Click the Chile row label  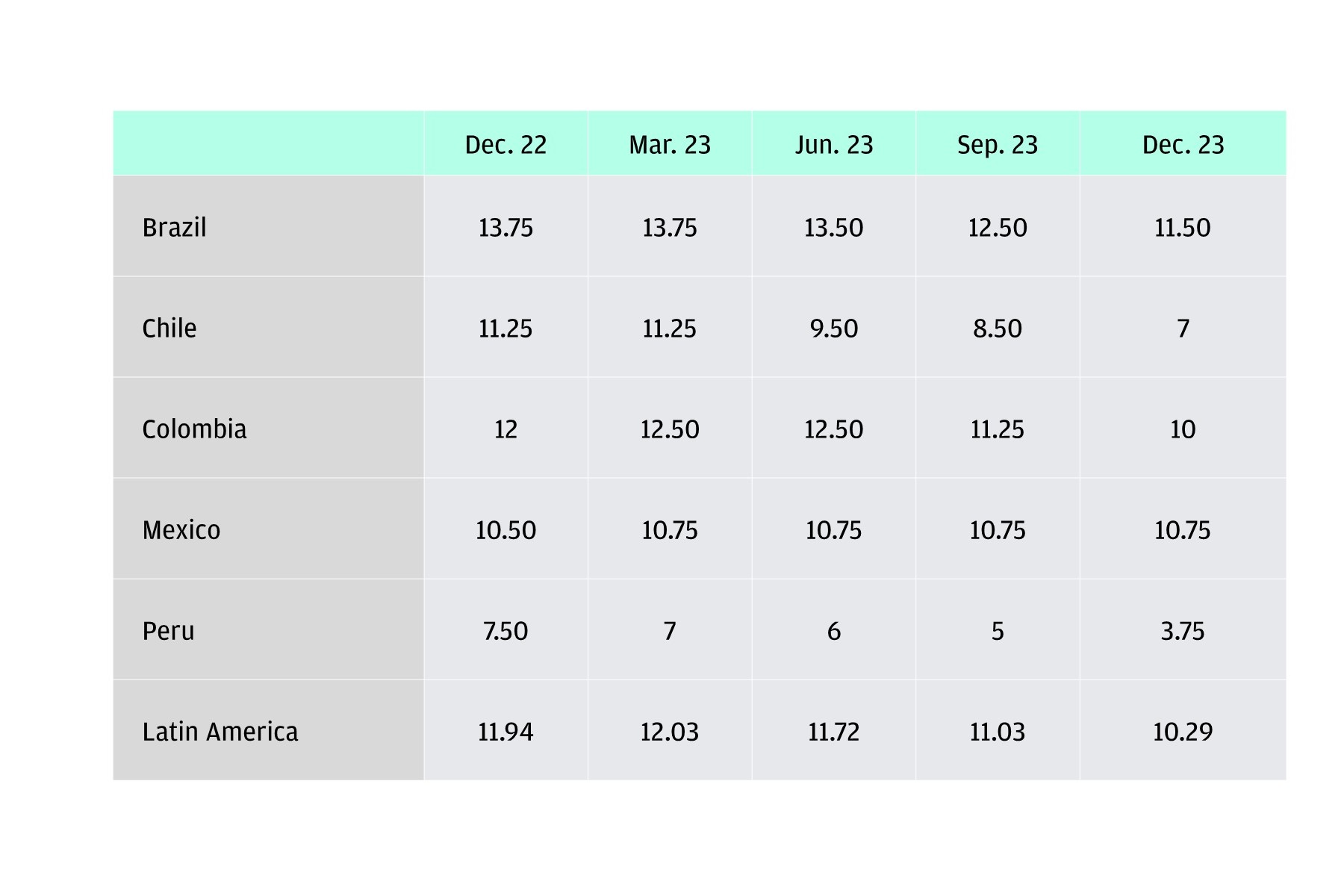[169, 328]
